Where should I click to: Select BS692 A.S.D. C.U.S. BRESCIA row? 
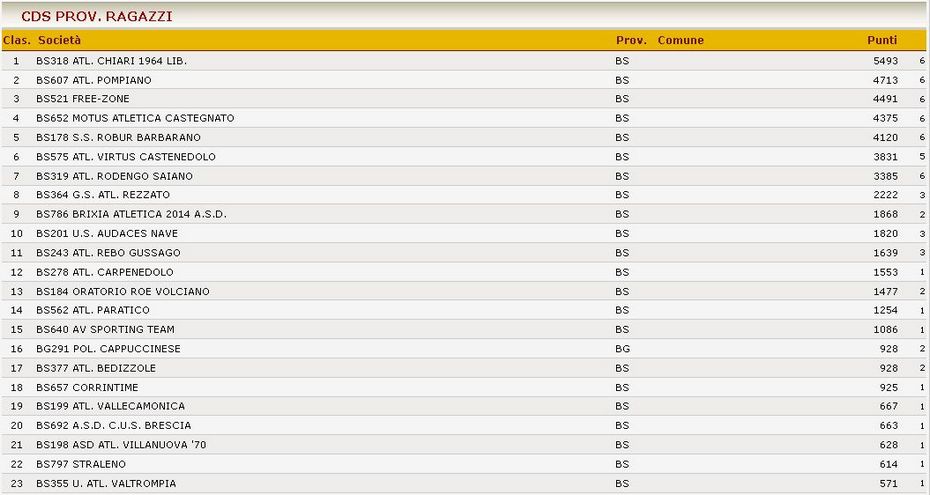coord(465,426)
